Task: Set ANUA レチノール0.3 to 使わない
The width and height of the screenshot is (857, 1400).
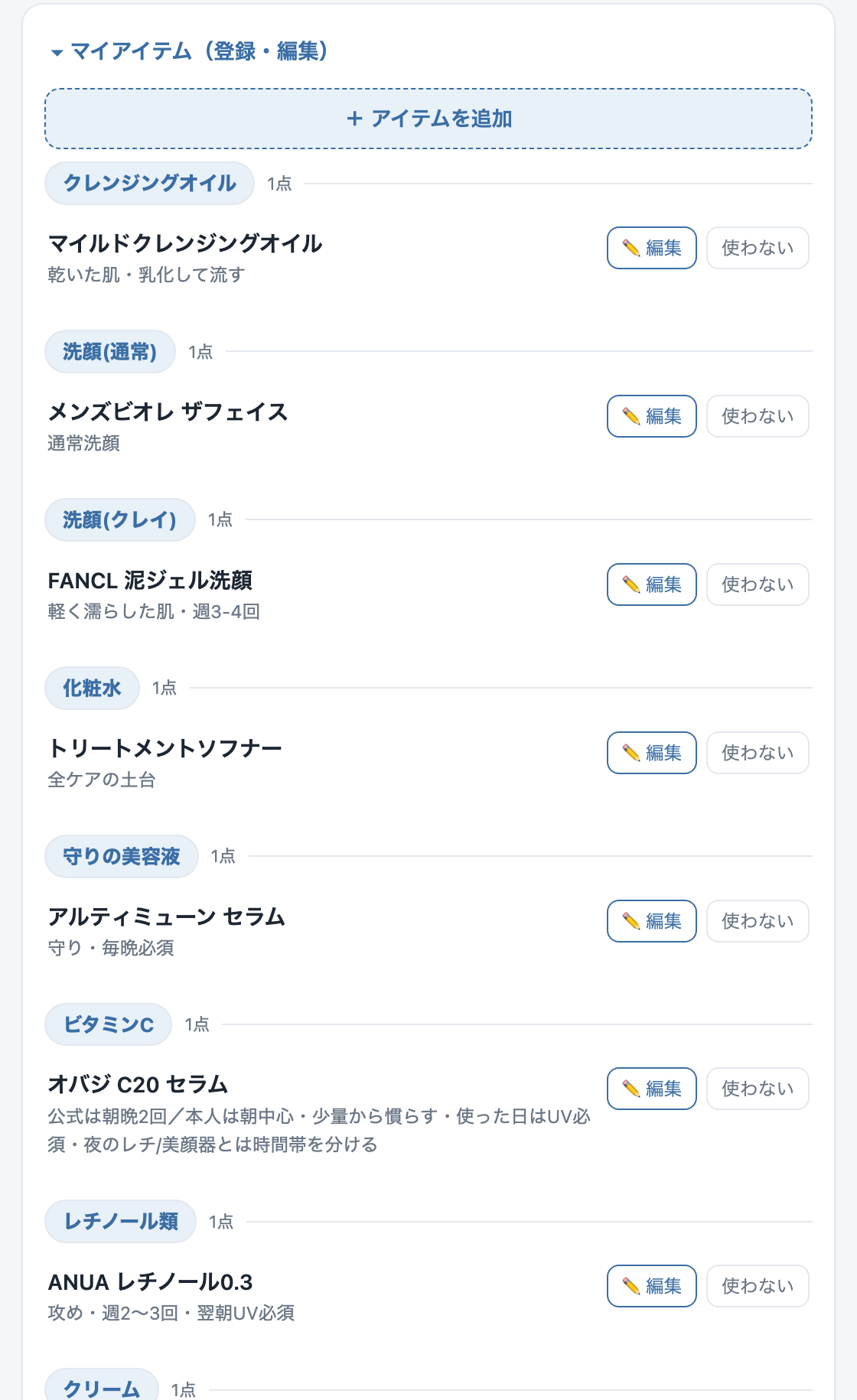Action: [x=758, y=1286]
